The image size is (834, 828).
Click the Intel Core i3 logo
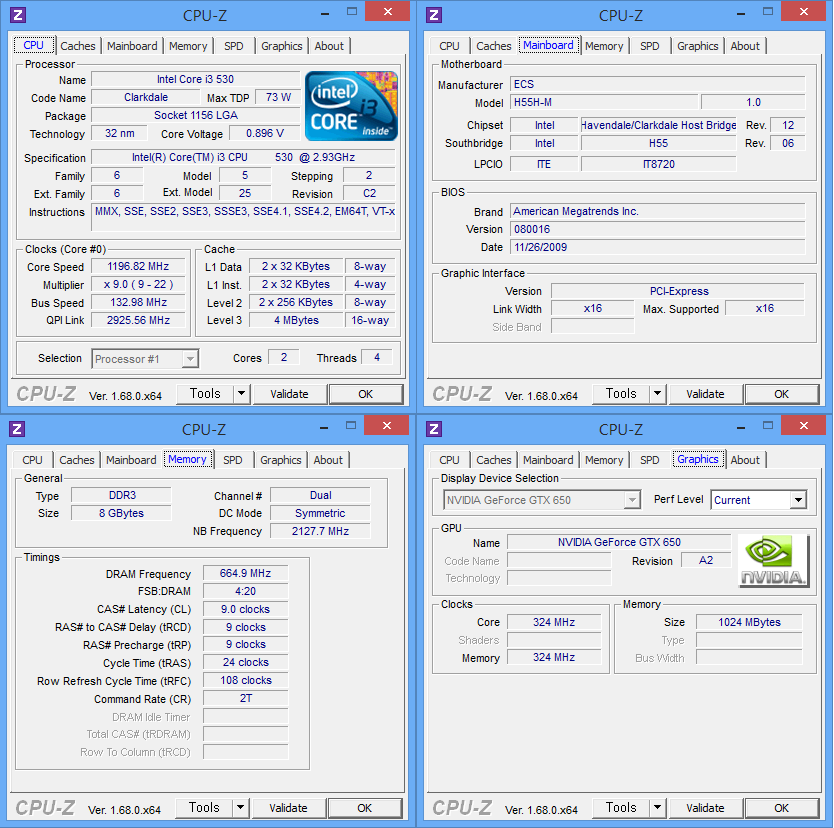point(351,105)
